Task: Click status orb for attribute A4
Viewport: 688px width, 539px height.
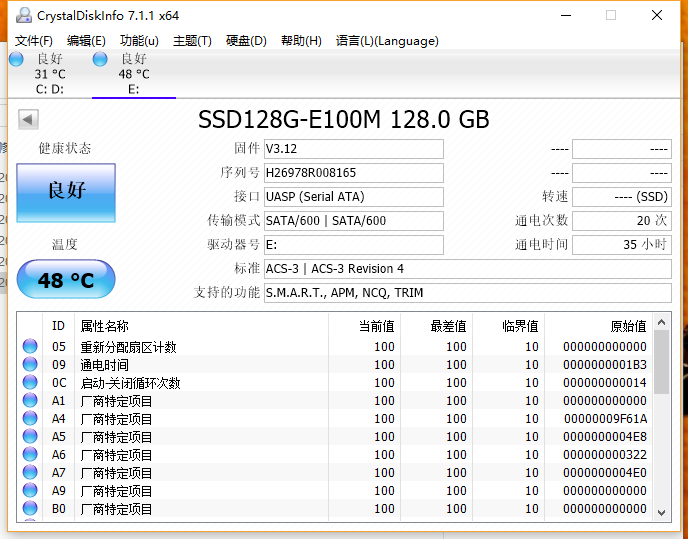Action: pos(30,418)
